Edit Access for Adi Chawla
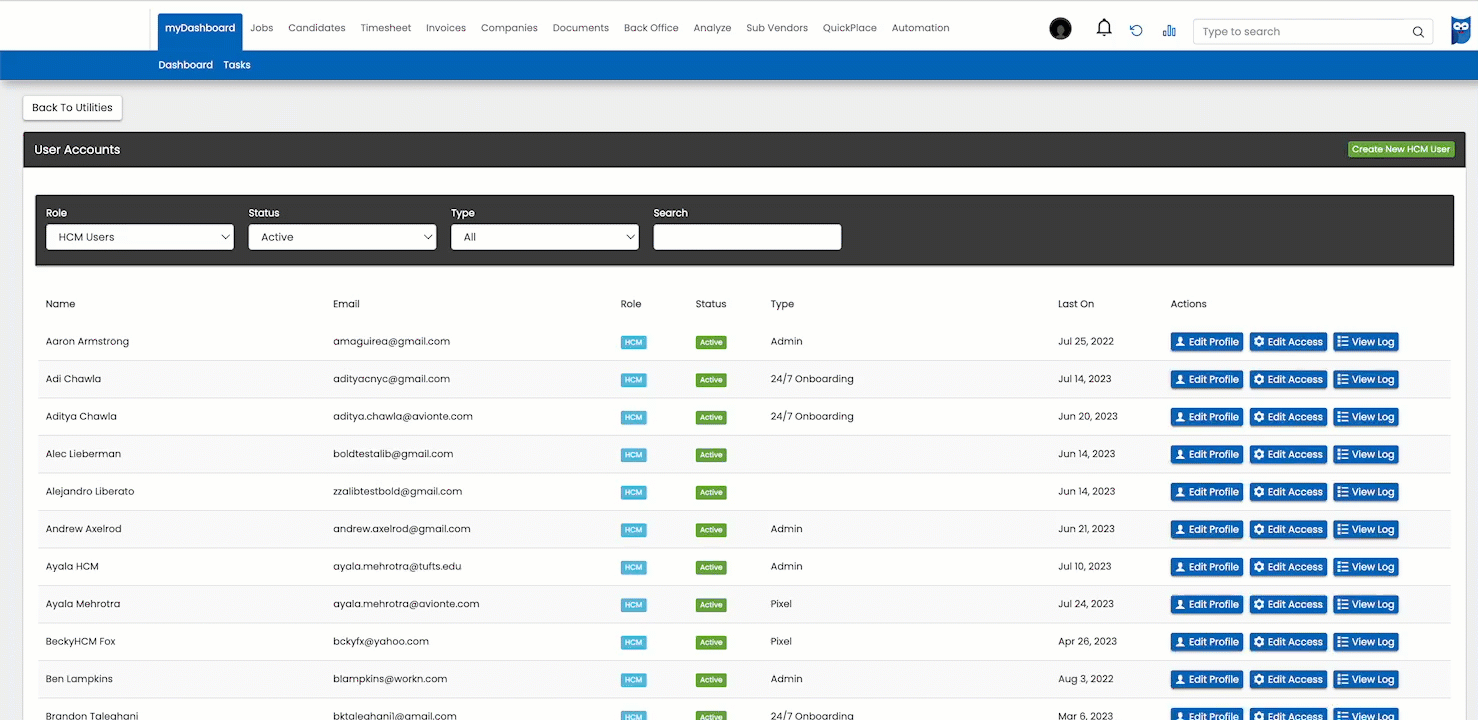The image size is (1478, 720). 1289,379
